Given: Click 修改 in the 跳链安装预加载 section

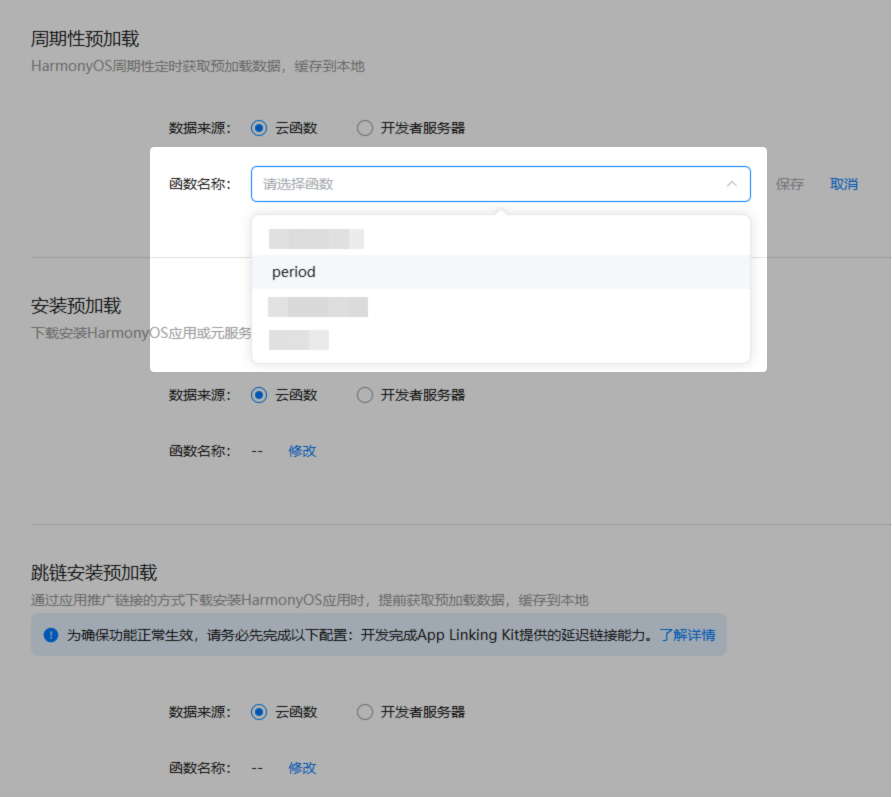Looking at the screenshot, I should [x=302, y=768].
